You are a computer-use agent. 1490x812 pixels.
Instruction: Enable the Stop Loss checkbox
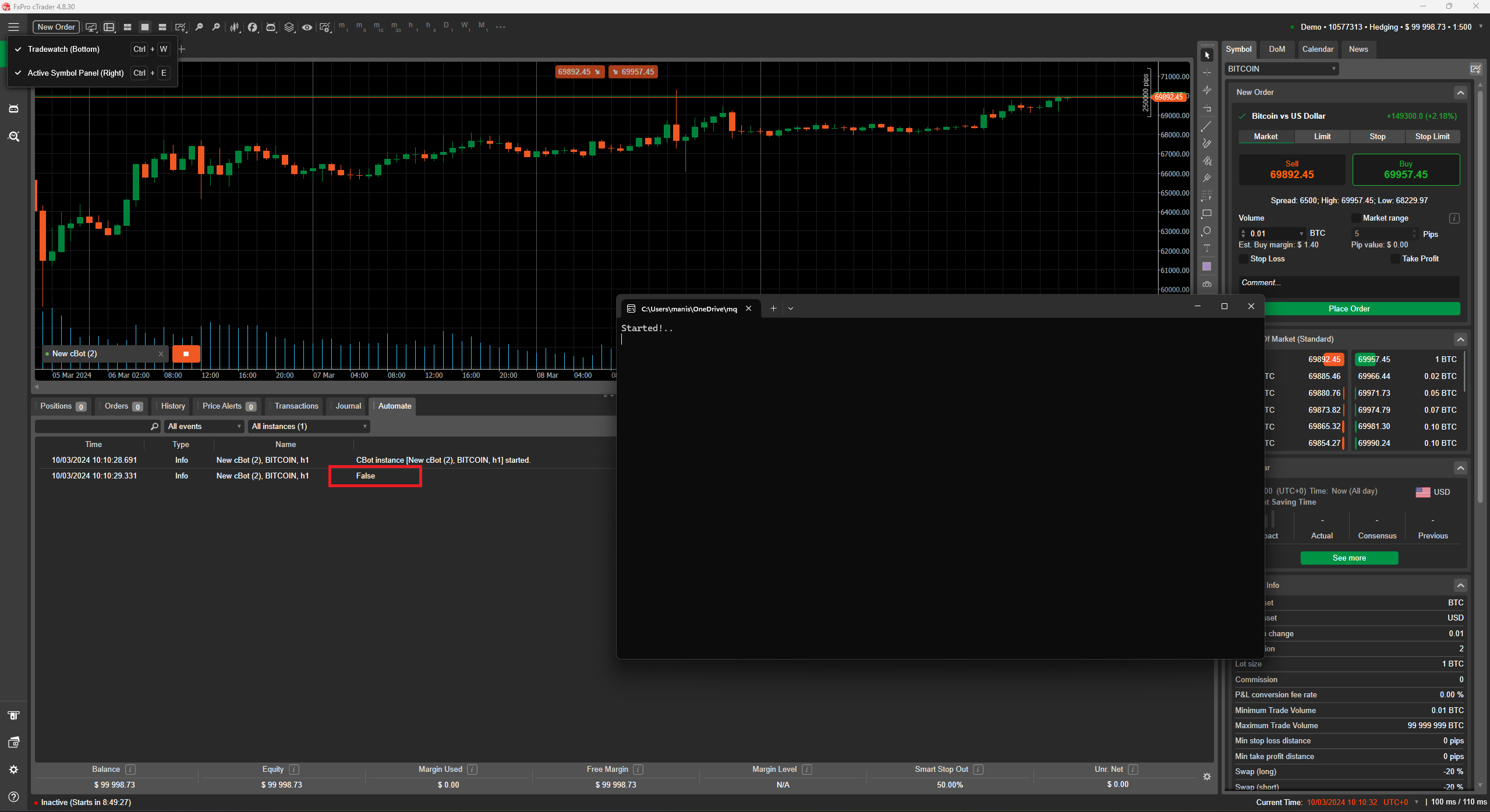pos(1244,258)
